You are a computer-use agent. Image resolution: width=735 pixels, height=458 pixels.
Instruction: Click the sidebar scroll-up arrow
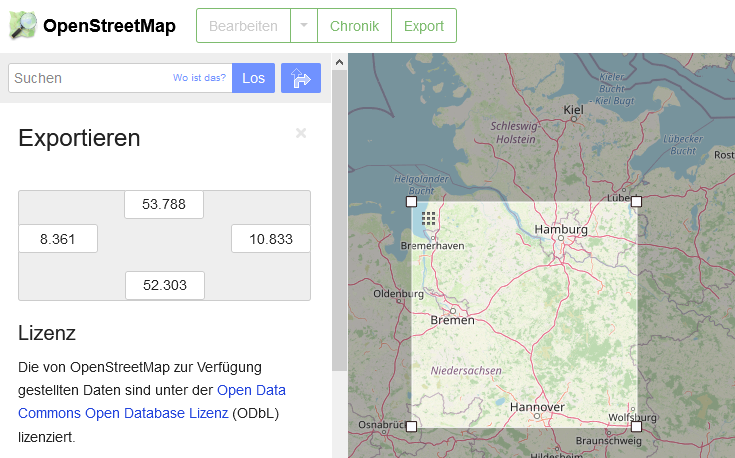pyautogui.click(x=339, y=62)
